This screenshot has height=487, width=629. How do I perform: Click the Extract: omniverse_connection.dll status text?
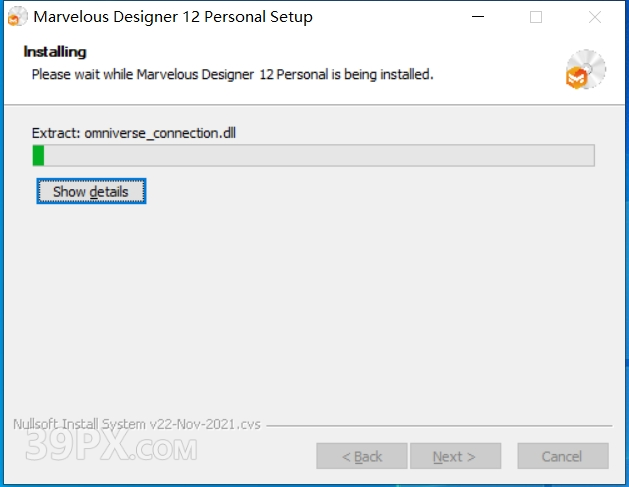click(x=134, y=133)
